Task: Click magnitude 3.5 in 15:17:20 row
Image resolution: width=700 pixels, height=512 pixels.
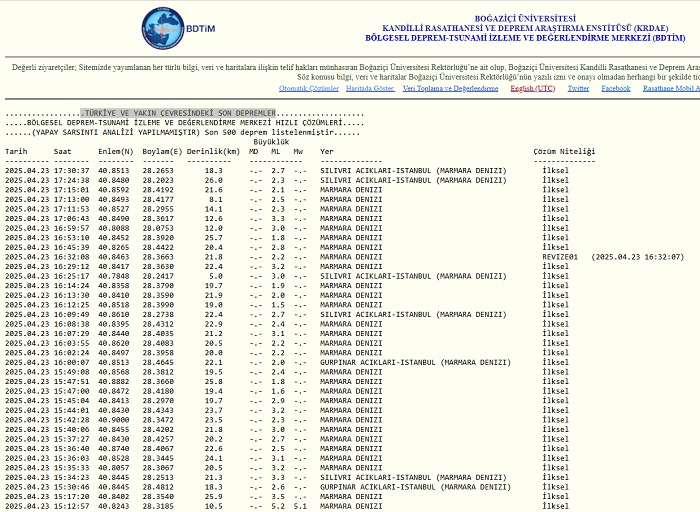Action: [x=278, y=497]
